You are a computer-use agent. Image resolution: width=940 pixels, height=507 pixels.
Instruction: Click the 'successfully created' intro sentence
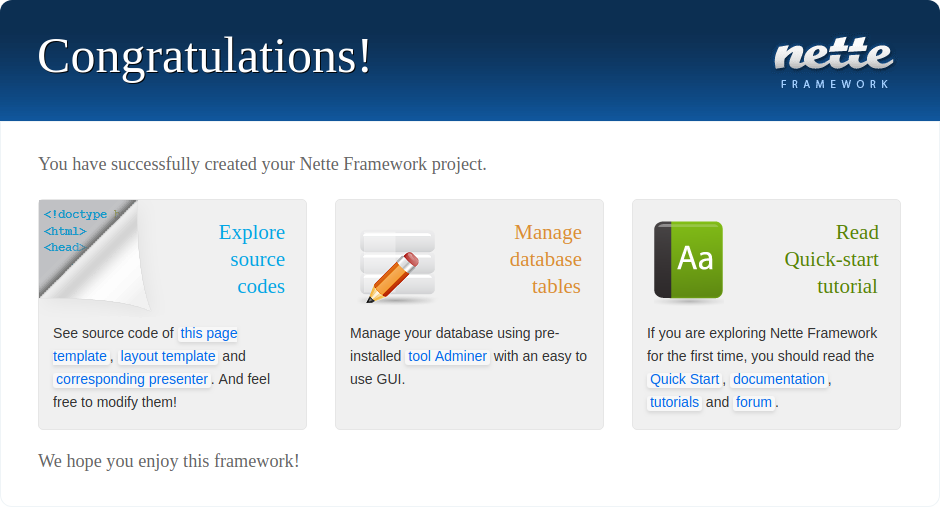[262, 164]
